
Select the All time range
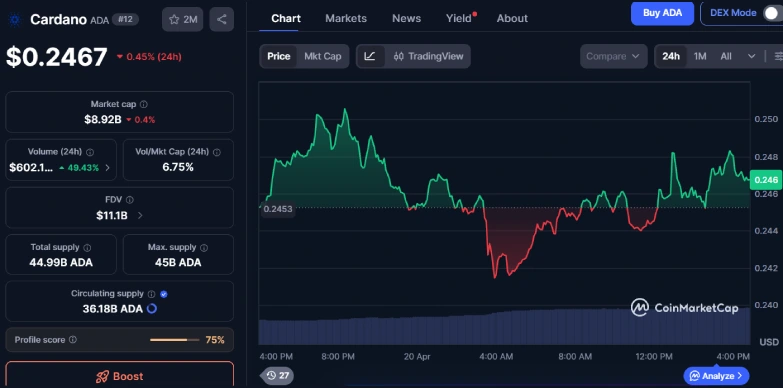(x=726, y=56)
